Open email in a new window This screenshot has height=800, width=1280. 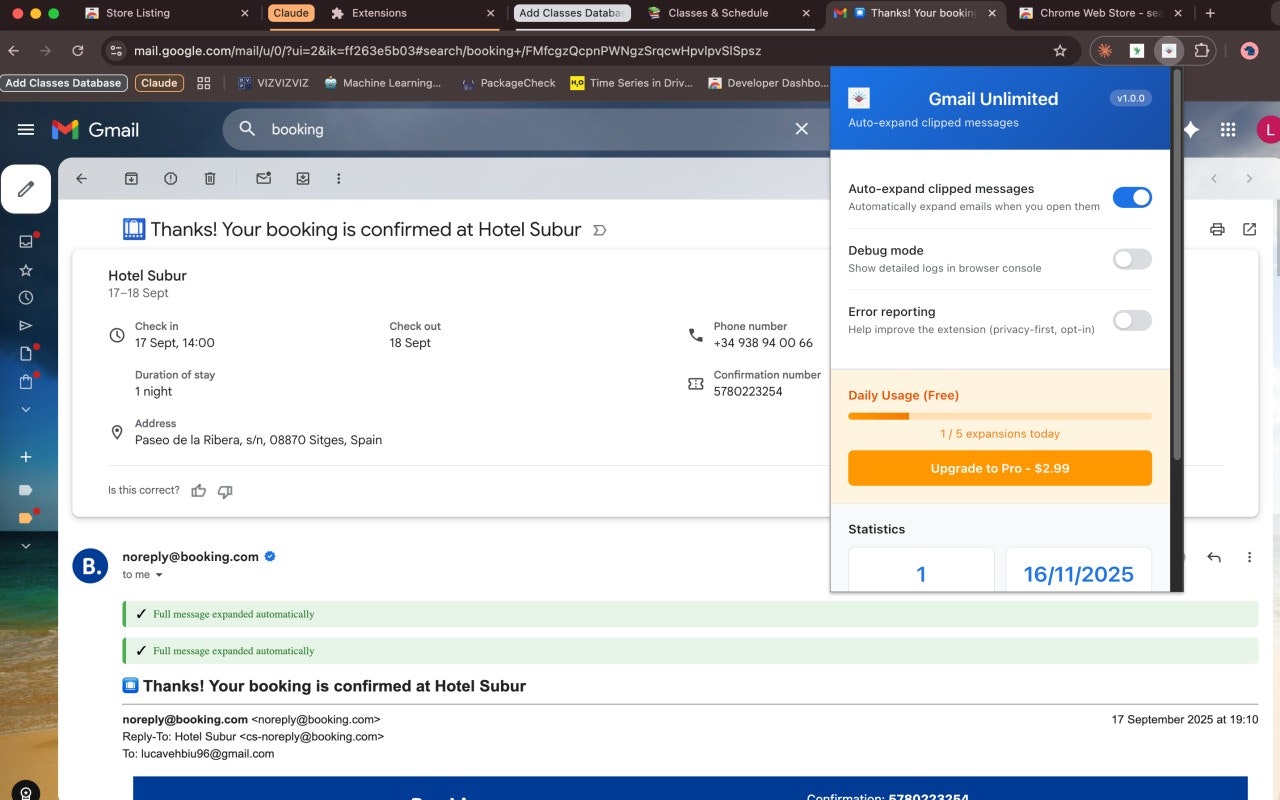(x=1249, y=229)
